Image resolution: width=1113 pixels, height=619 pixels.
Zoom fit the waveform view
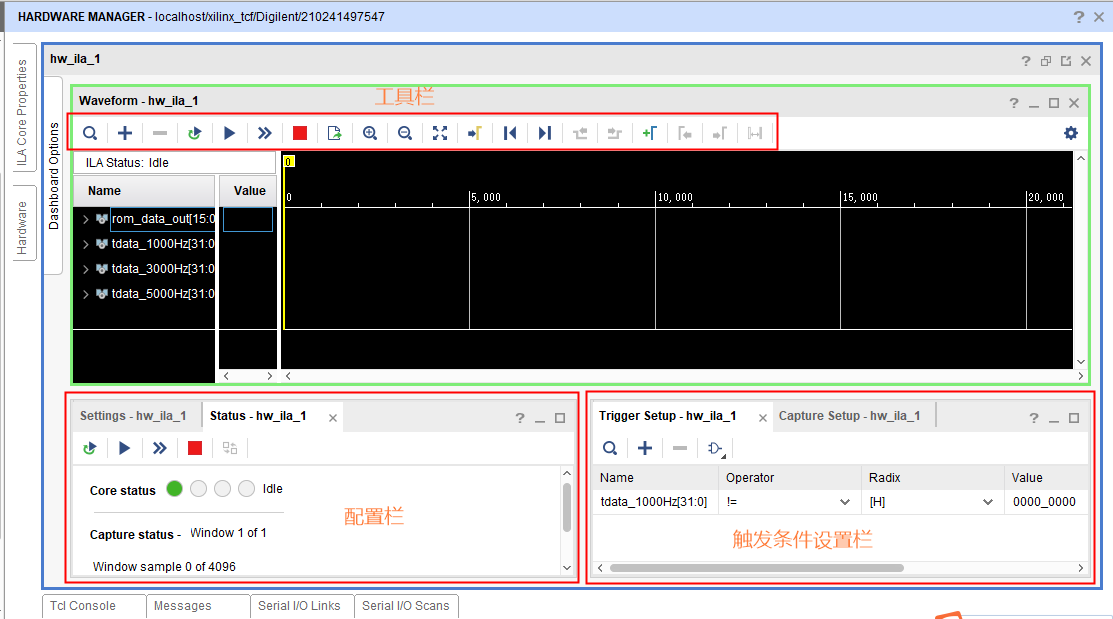click(440, 133)
